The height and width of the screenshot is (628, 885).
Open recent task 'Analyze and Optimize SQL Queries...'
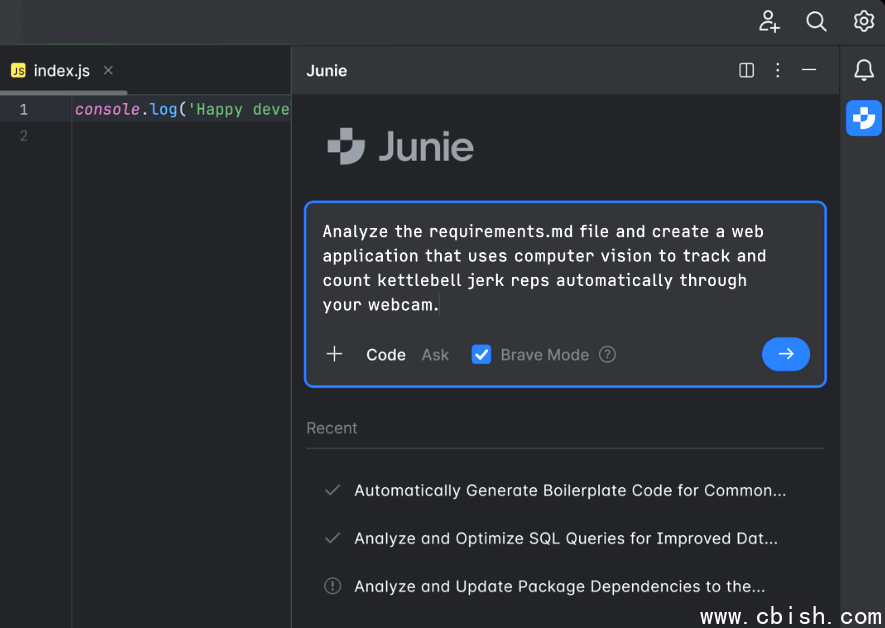point(566,538)
